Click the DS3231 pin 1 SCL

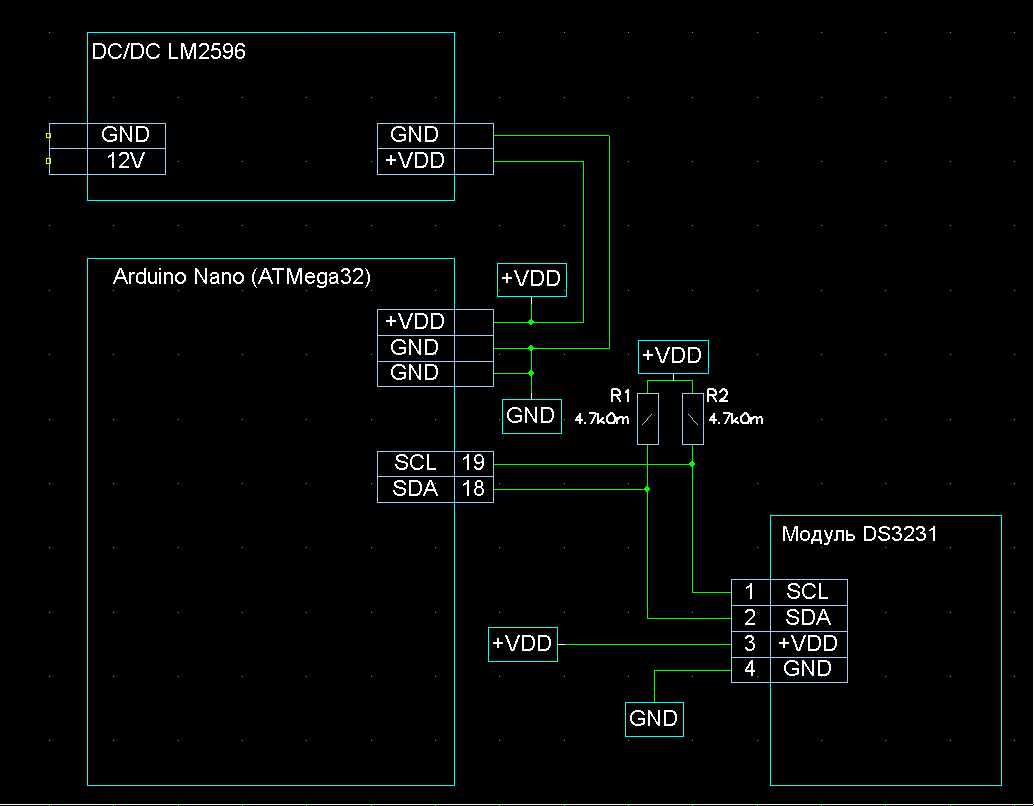pos(789,591)
